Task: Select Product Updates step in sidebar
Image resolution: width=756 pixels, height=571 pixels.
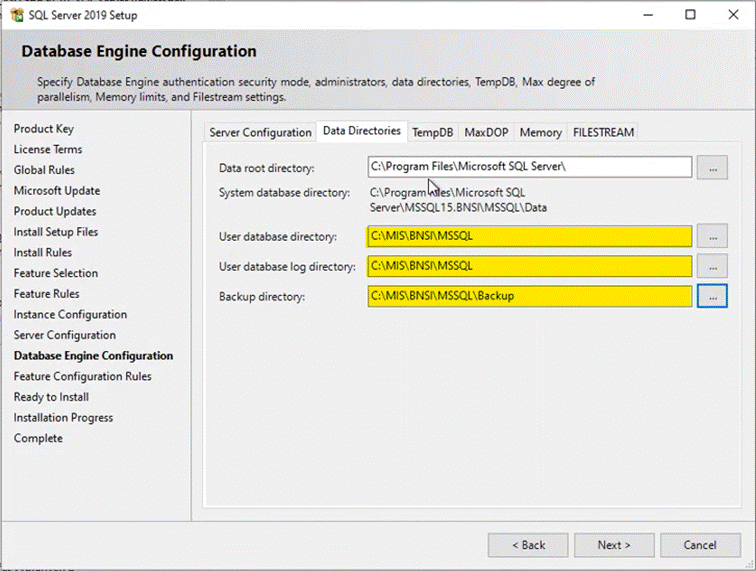Action: pos(55,212)
